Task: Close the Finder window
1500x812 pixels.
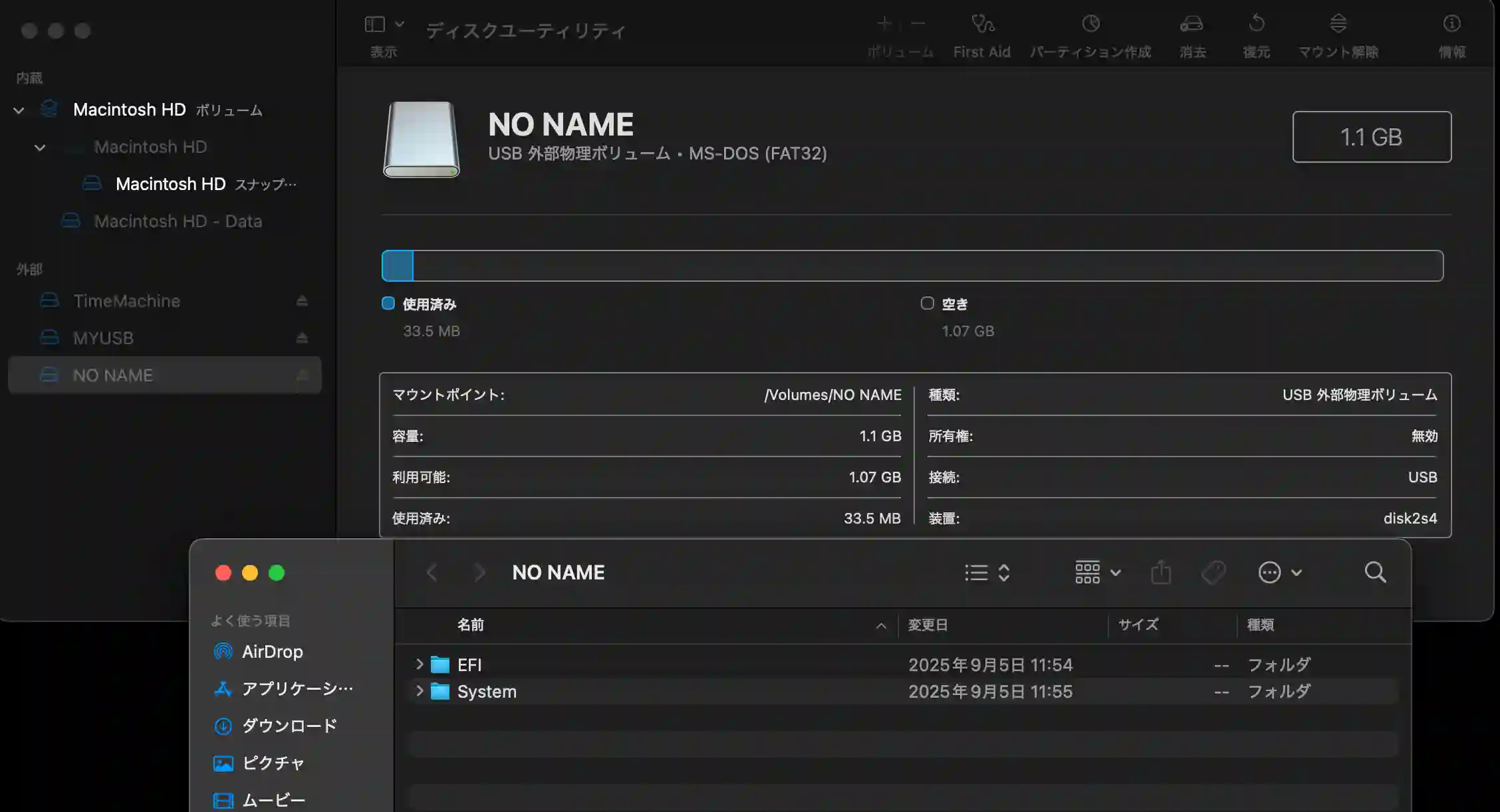Action: 223,573
